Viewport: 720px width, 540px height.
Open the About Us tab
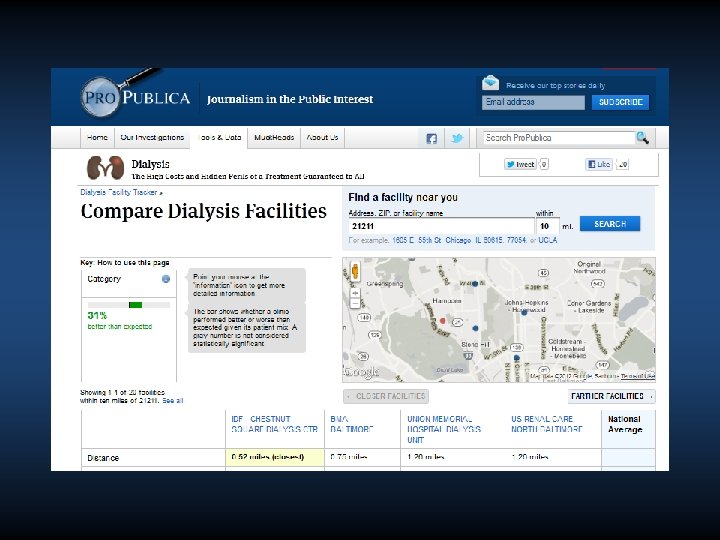click(322, 137)
